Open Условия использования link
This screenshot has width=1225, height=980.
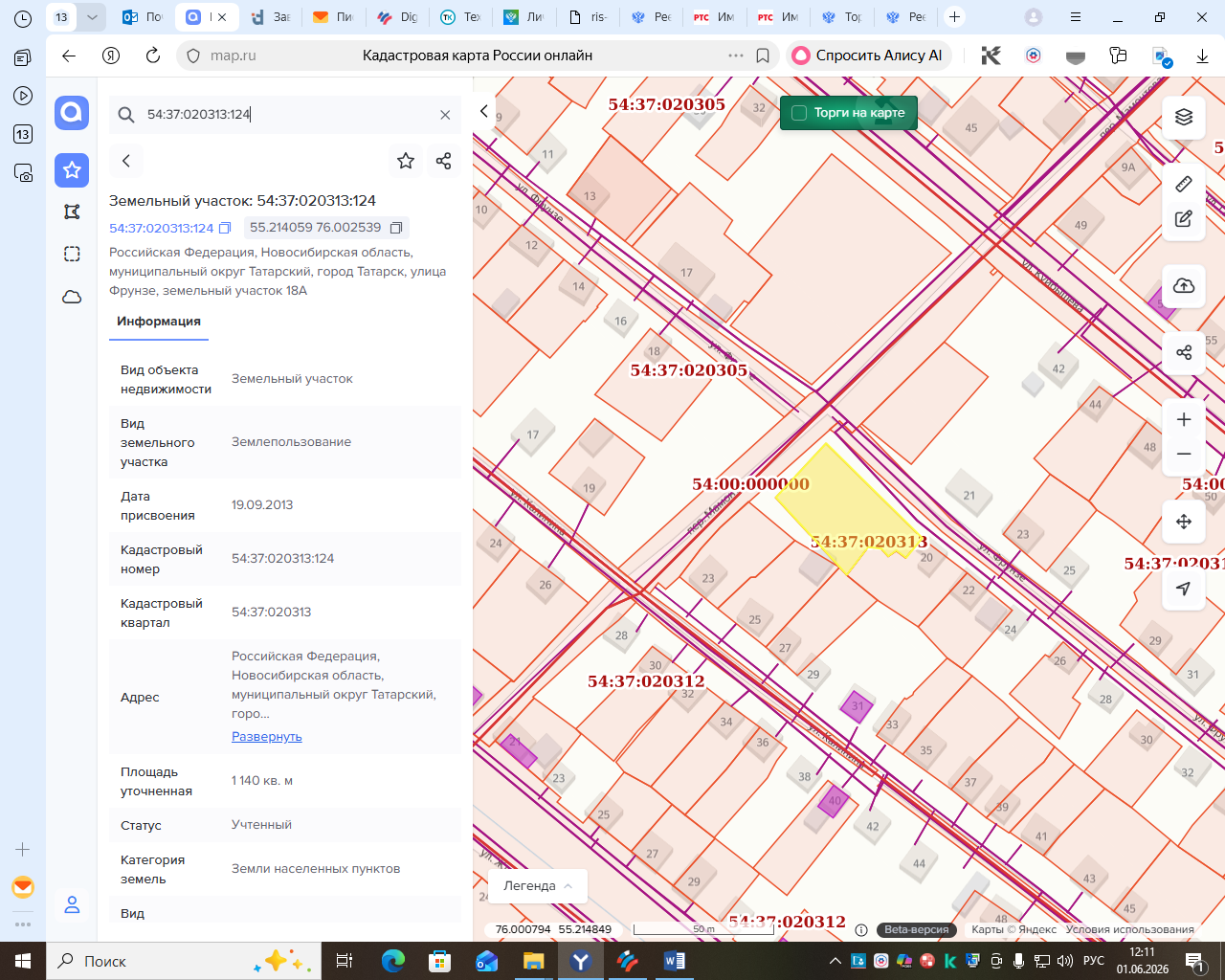point(1130,929)
